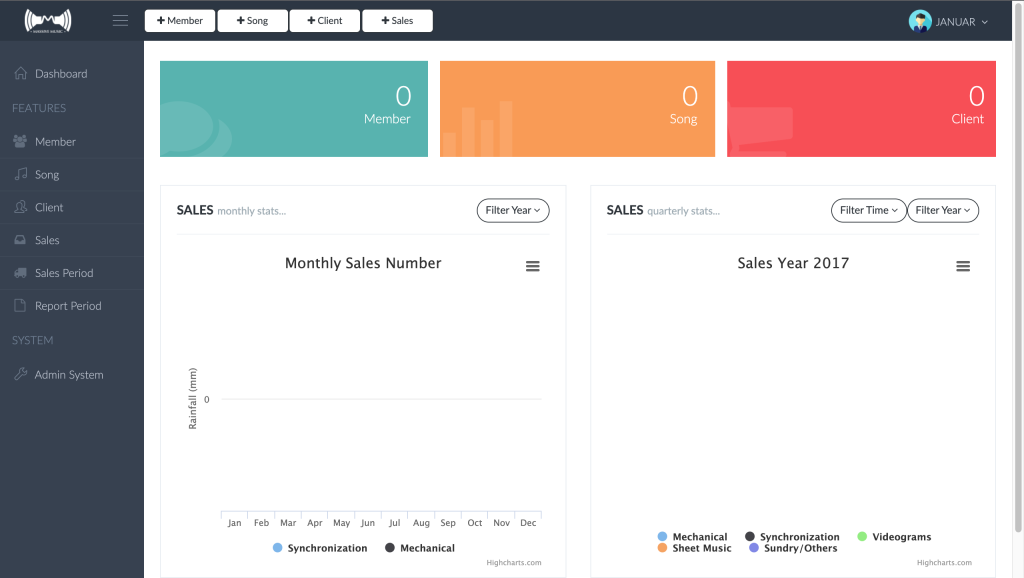This screenshot has width=1024, height=578.
Task: Toggle the hamburger sidebar menu icon
Action: pos(120,21)
